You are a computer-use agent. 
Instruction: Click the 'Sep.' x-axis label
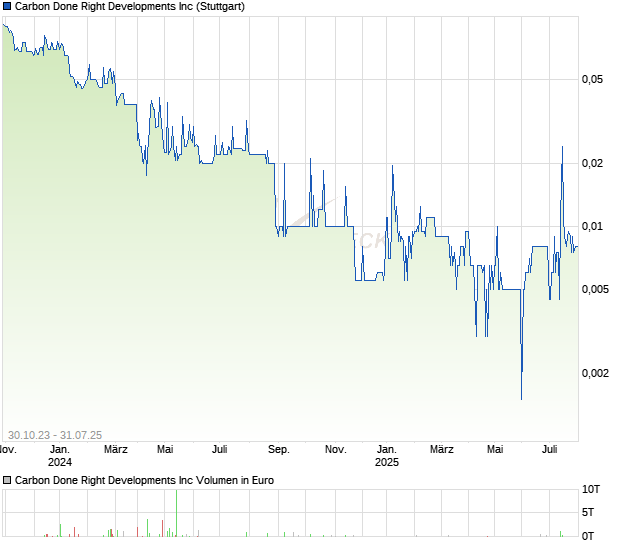pos(279,450)
